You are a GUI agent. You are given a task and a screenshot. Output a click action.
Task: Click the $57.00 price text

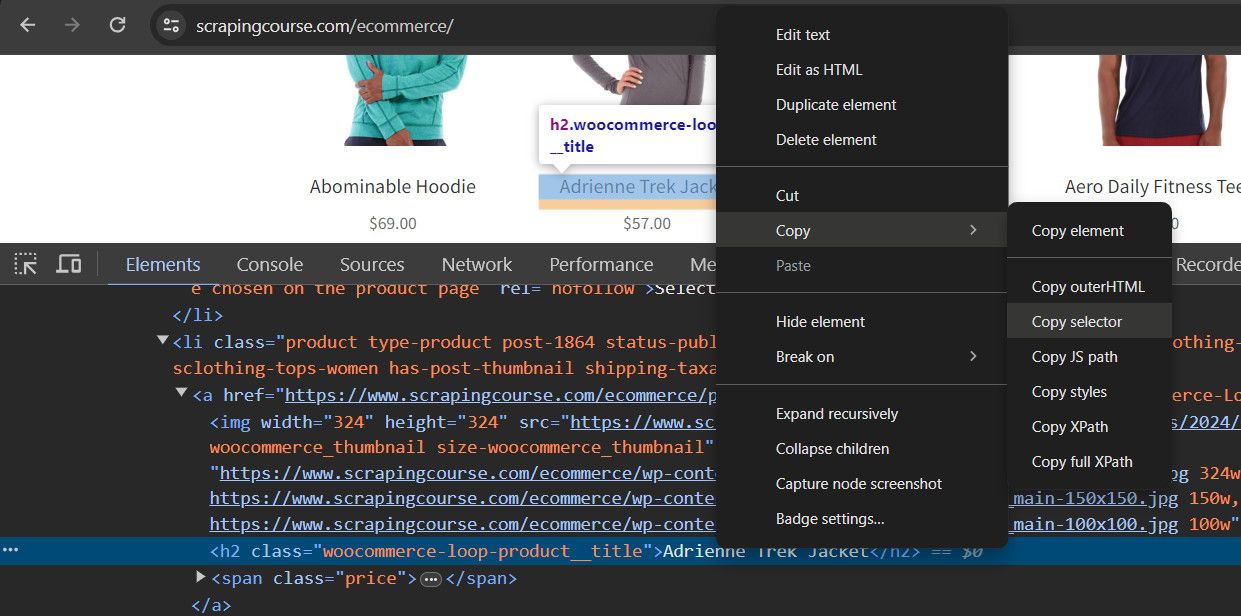point(647,223)
